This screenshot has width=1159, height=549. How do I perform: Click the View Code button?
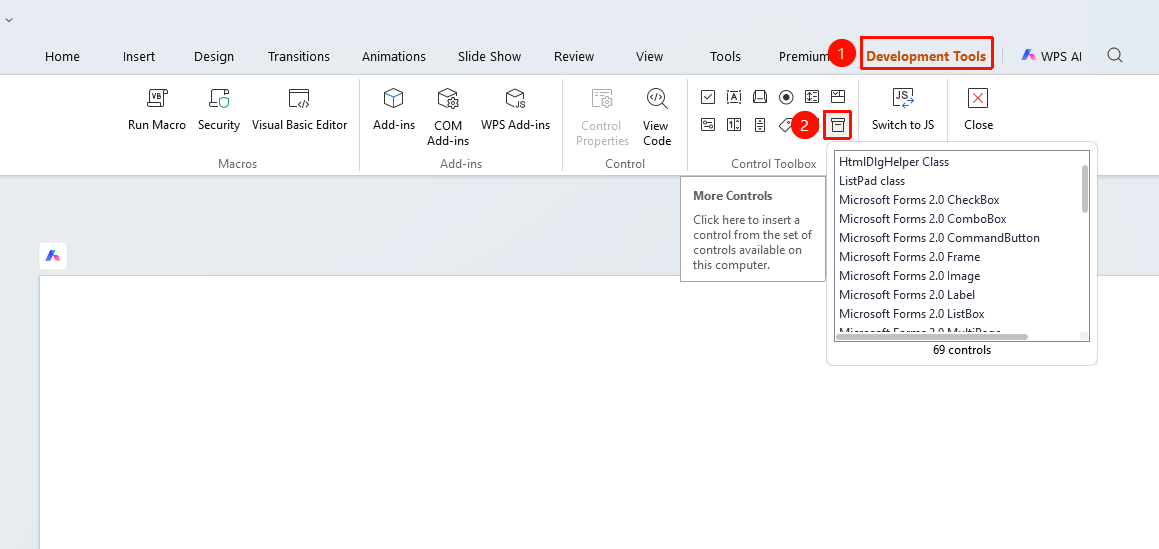656,118
